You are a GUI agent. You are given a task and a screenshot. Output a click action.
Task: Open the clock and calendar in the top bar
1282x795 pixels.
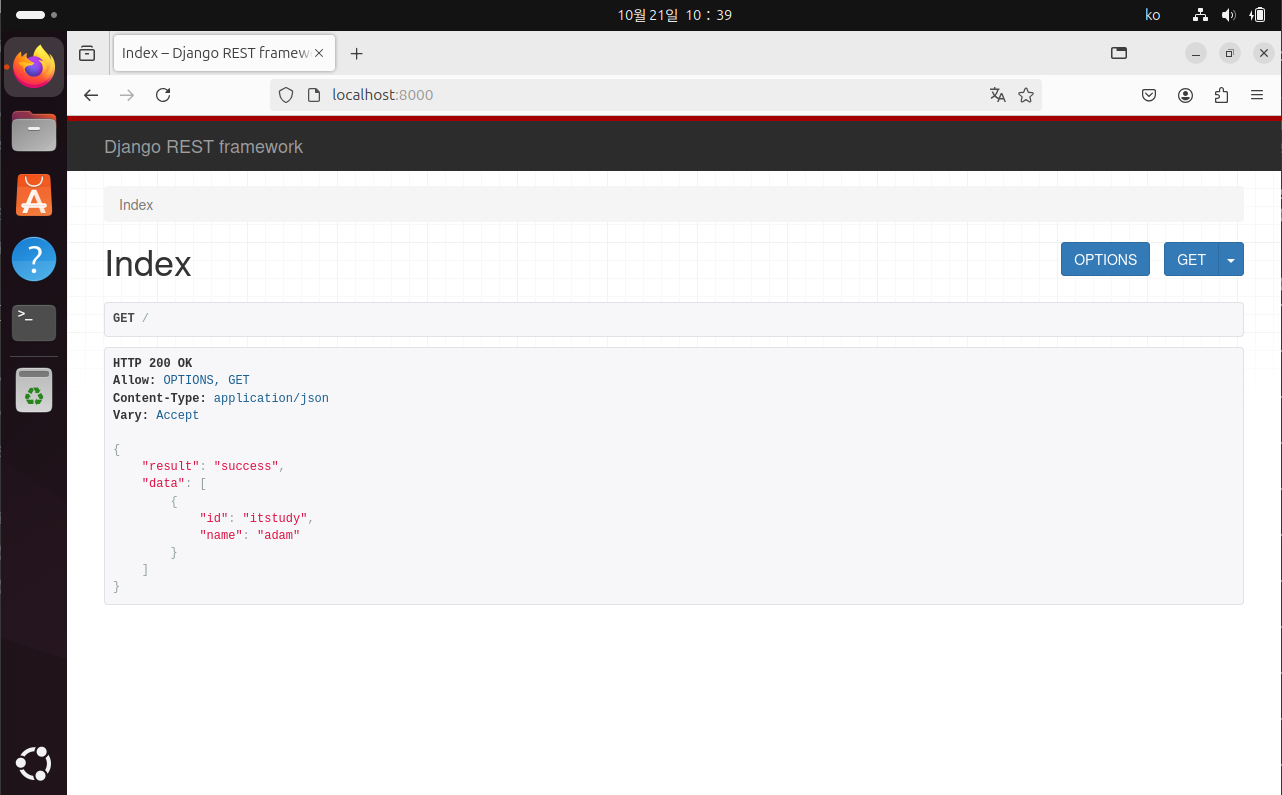click(x=675, y=15)
